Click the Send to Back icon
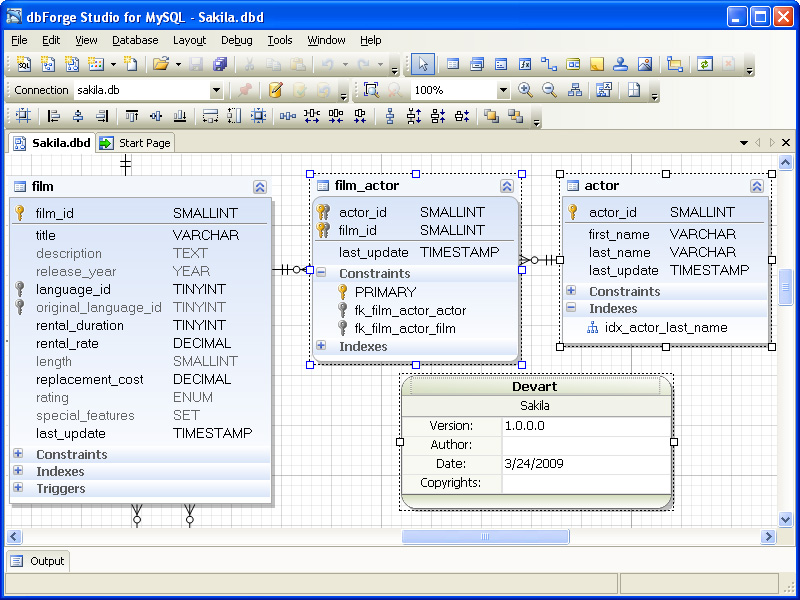This screenshot has height=600, width=800. [516, 116]
